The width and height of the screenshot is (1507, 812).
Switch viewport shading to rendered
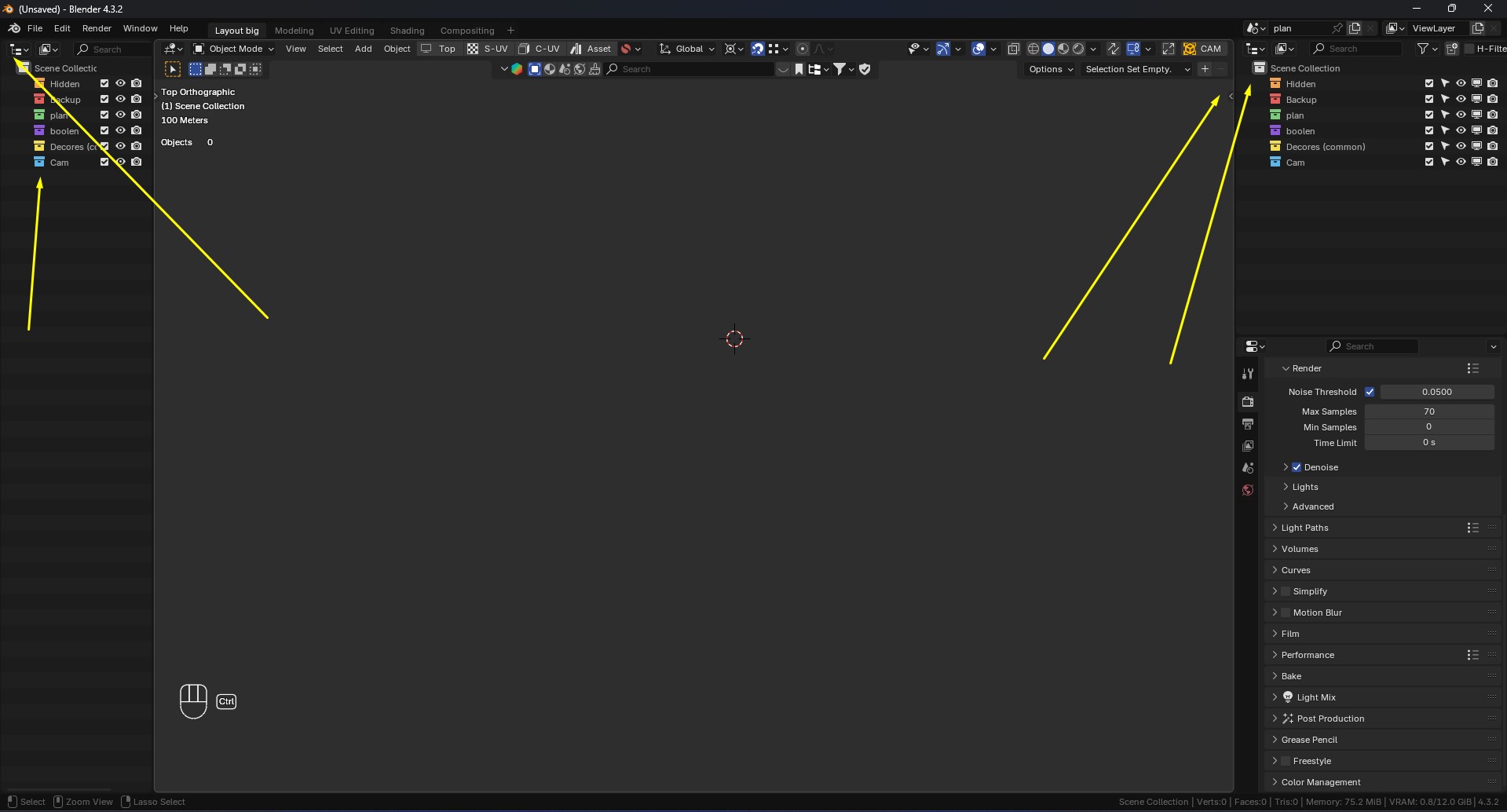pos(1078,49)
